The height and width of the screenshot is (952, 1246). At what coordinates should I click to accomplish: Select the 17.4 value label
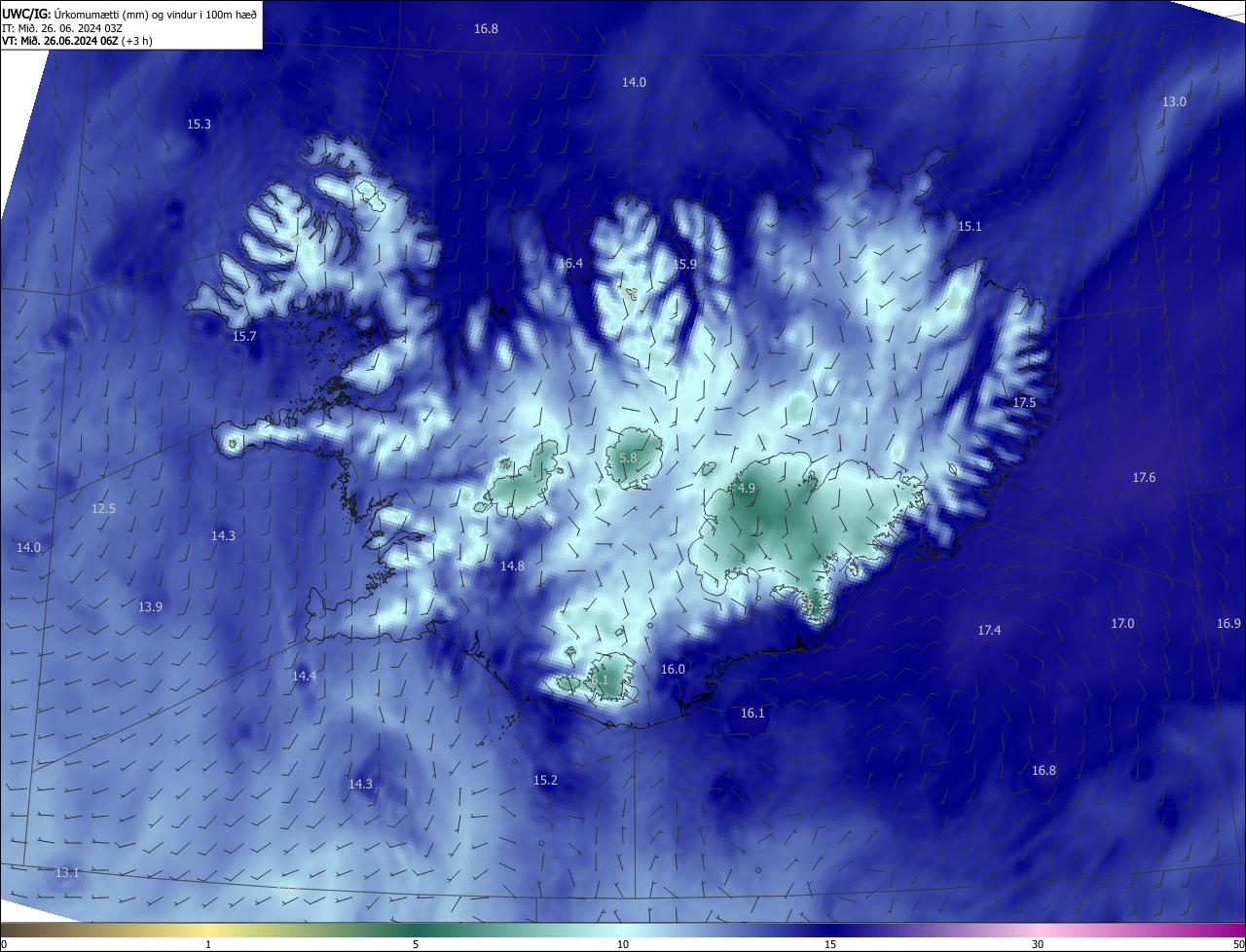(989, 632)
